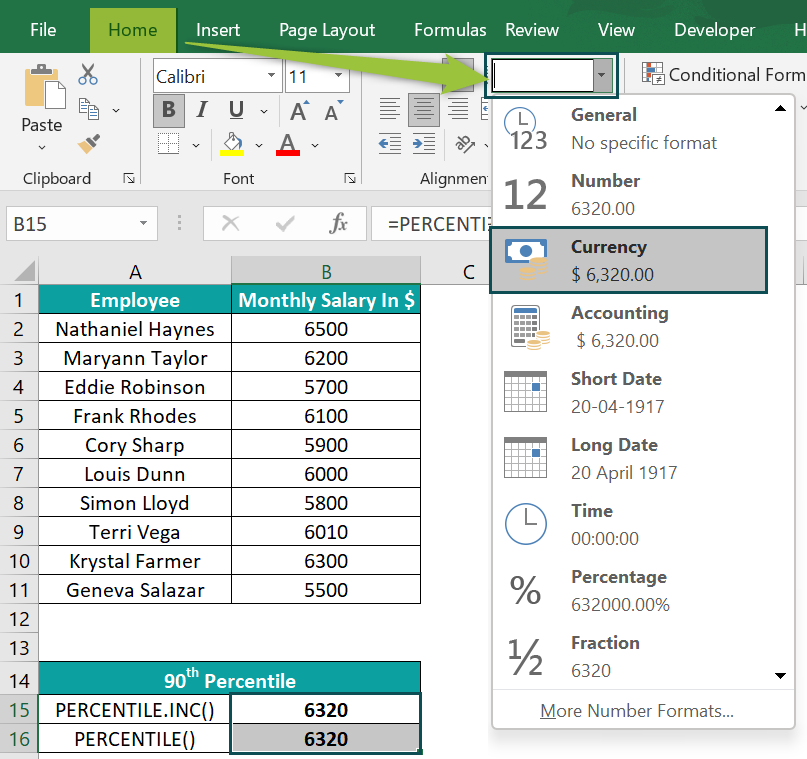Align text right in cell
807x759 pixels.
coord(458,110)
